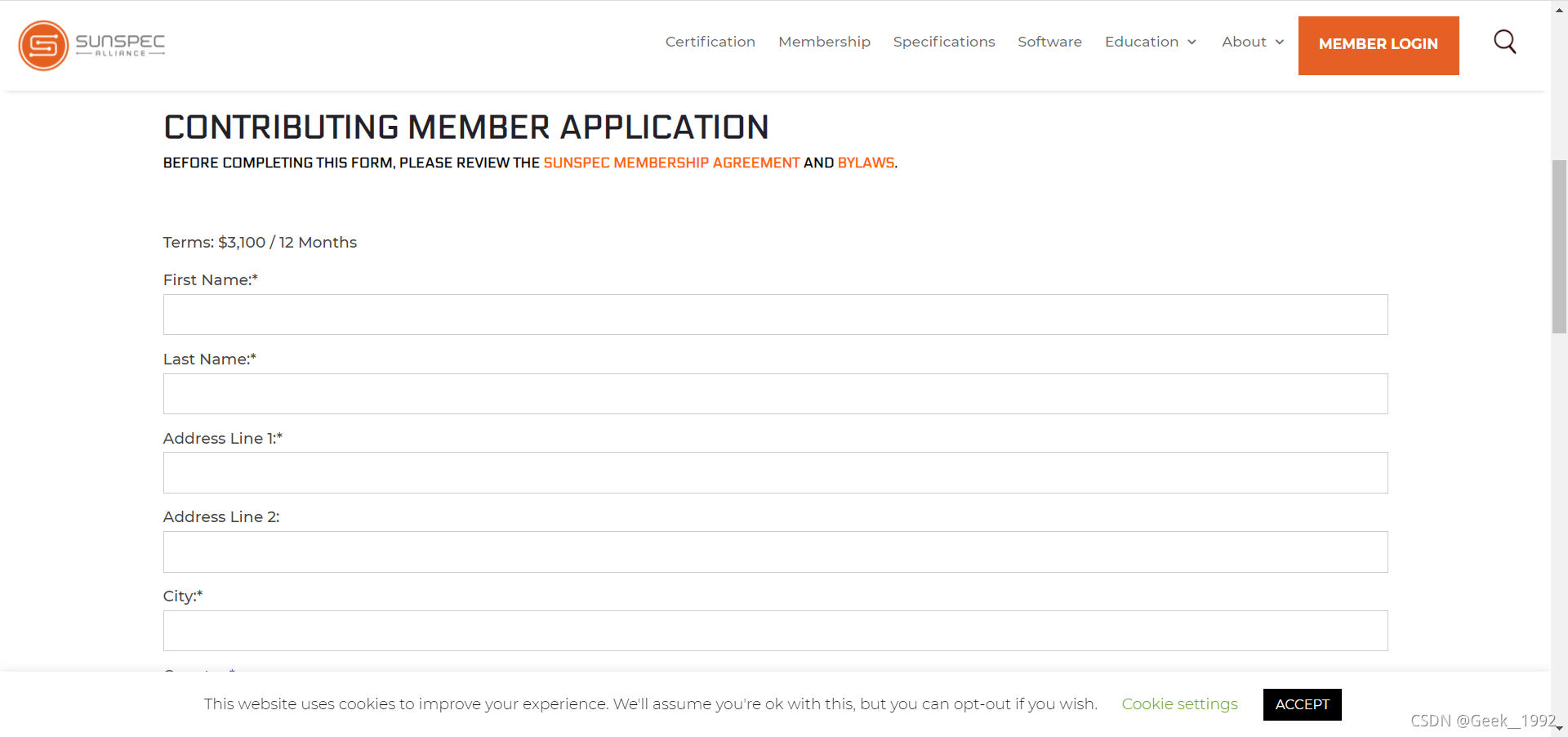Open the About menu item
Viewport: 1568px width, 737px height.
click(1244, 42)
